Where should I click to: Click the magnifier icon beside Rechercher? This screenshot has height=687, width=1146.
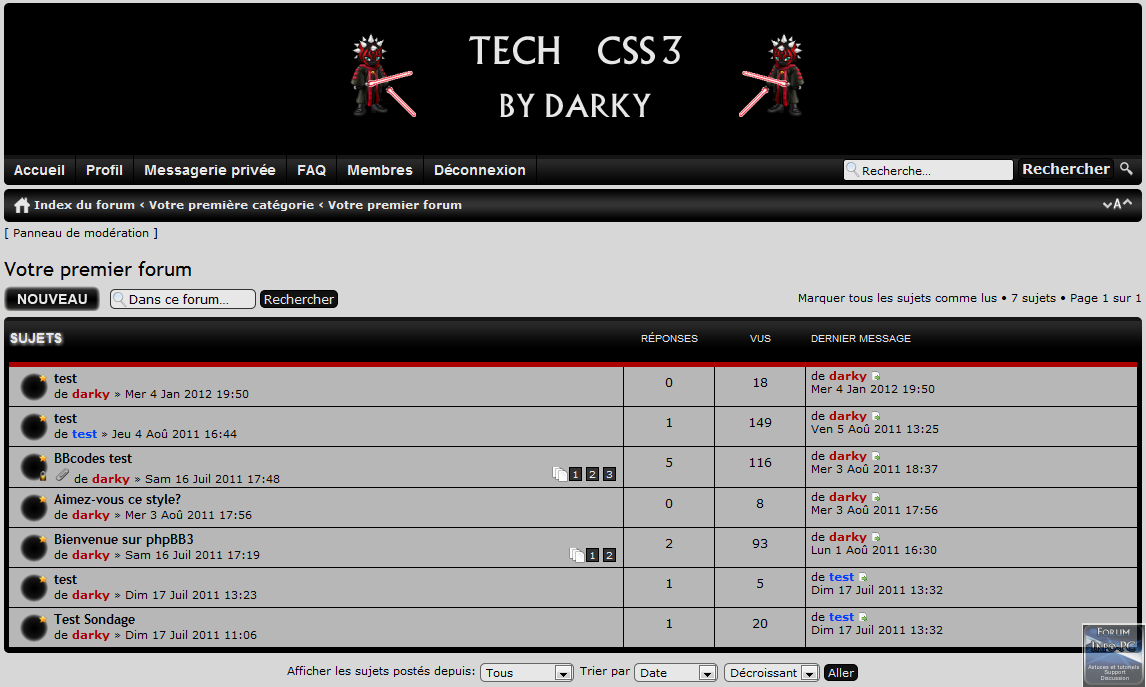(1126, 169)
